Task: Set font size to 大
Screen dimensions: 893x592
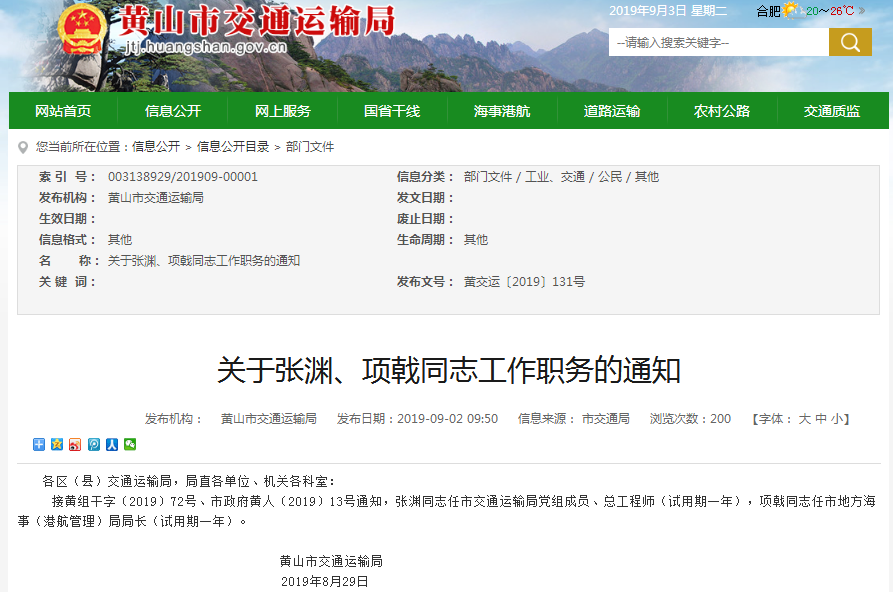Action: pyautogui.click(x=804, y=419)
